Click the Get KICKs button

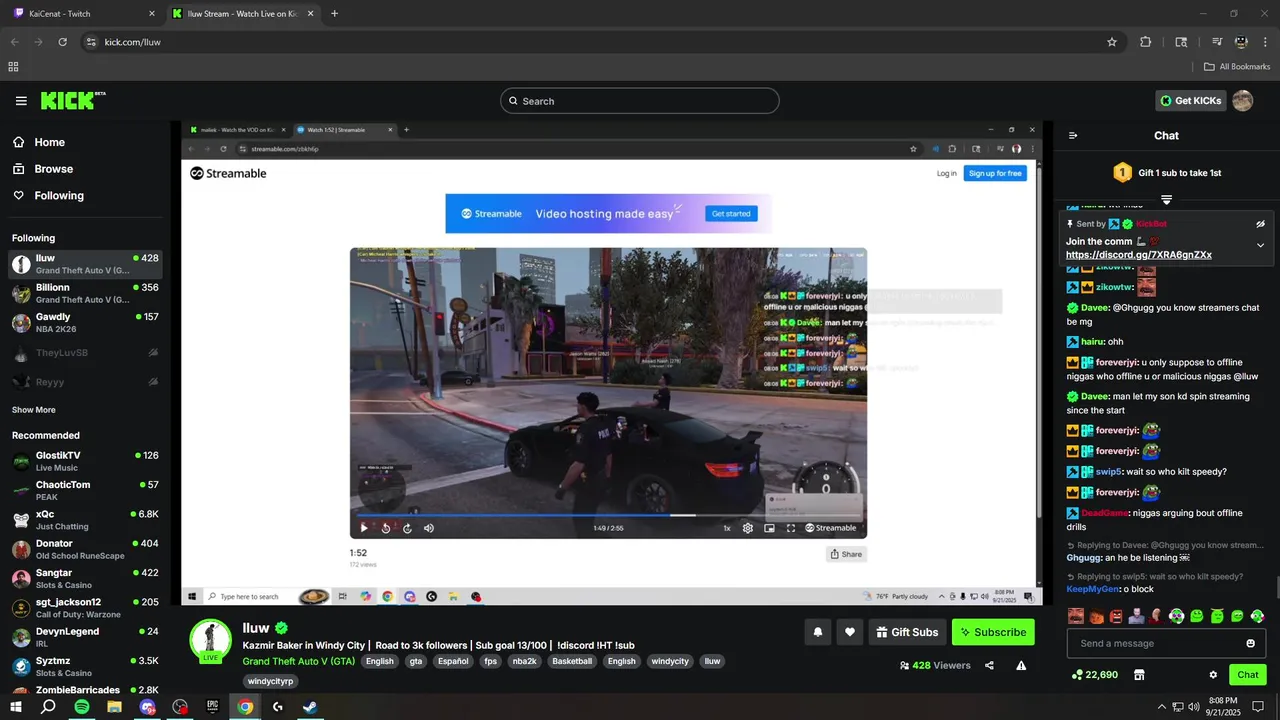click(1190, 101)
